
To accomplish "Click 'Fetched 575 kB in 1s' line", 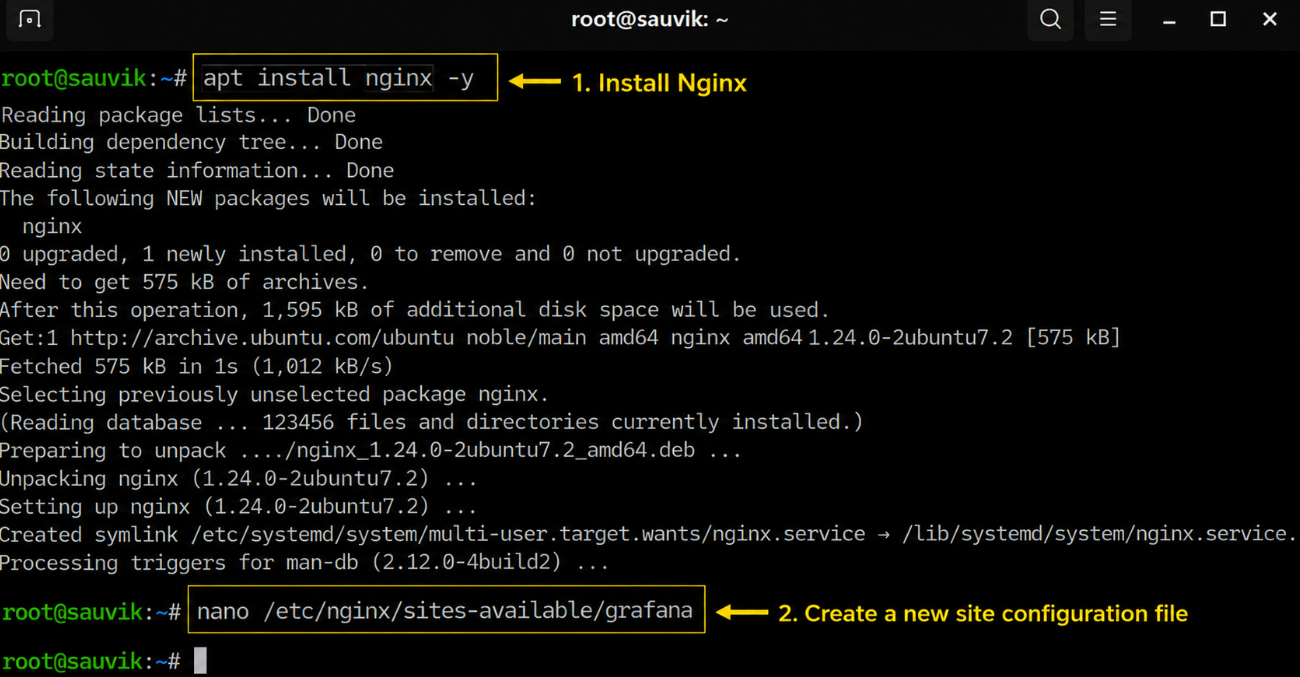I will click(197, 366).
